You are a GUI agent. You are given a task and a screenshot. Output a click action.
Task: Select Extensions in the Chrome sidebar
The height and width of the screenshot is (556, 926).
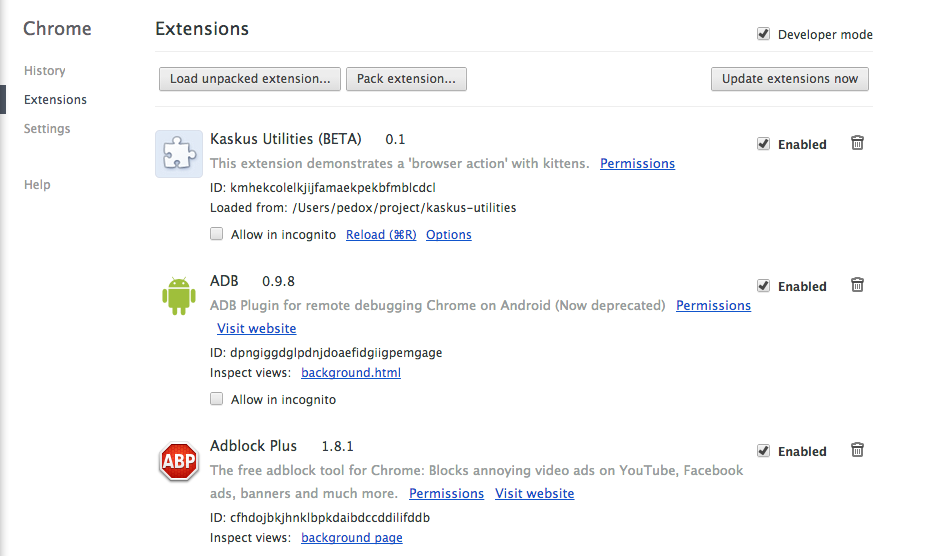coord(56,99)
